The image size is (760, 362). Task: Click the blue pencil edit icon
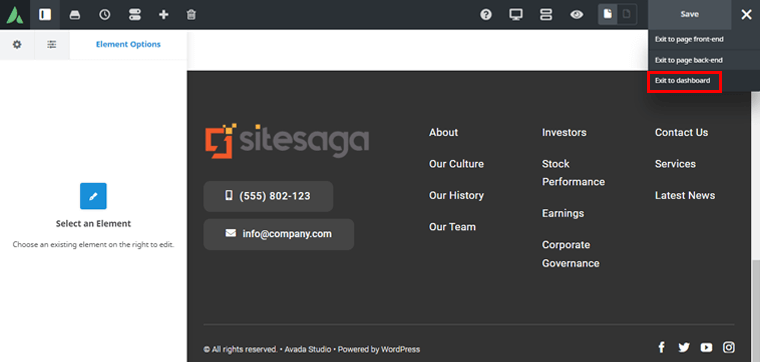[93, 196]
